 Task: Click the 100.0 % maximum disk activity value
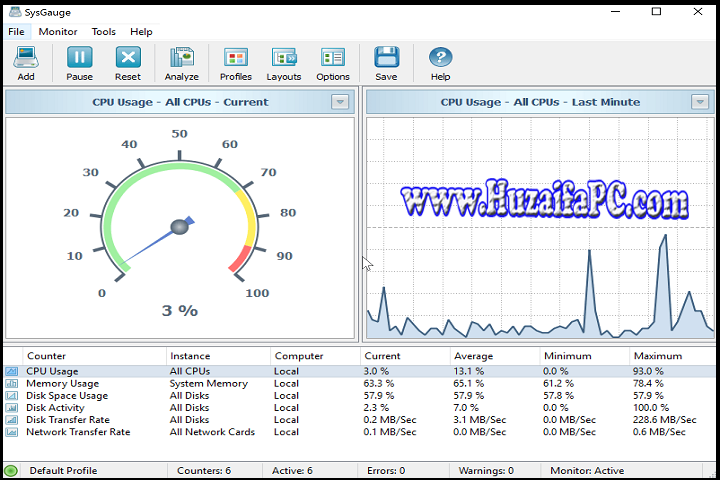click(x=651, y=407)
